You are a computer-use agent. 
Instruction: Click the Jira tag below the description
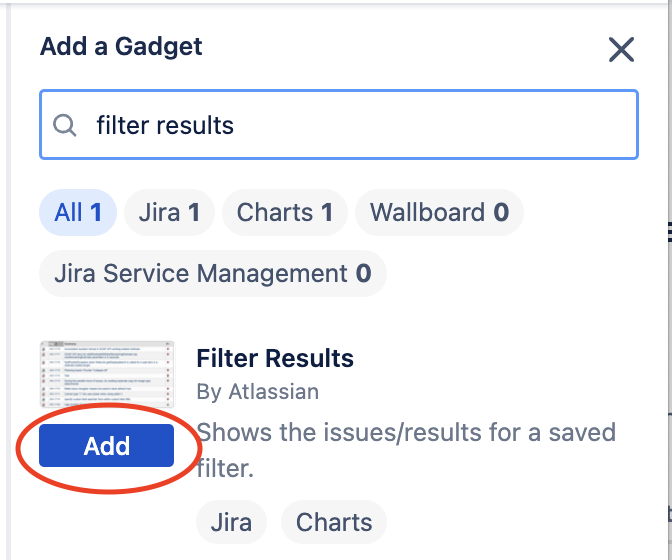[x=231, y=522]
